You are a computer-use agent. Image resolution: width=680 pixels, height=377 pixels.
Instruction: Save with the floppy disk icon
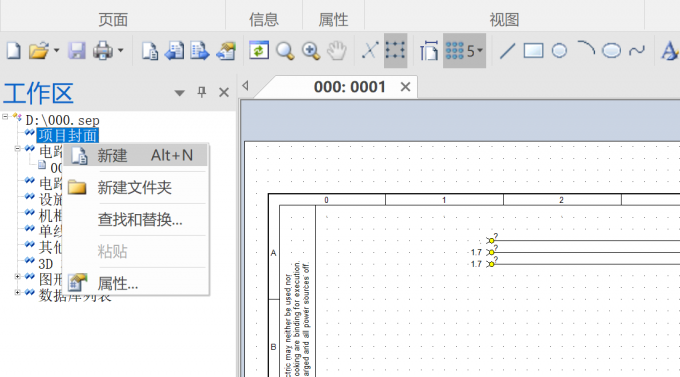point(77,51)
